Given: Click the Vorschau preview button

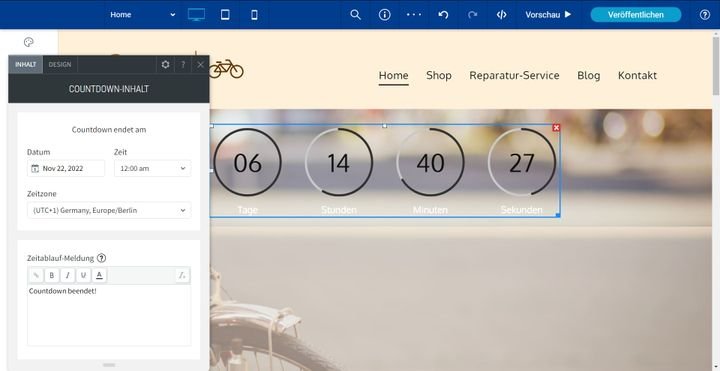Looking at the screenshot, I should click(x=548, y=15).
